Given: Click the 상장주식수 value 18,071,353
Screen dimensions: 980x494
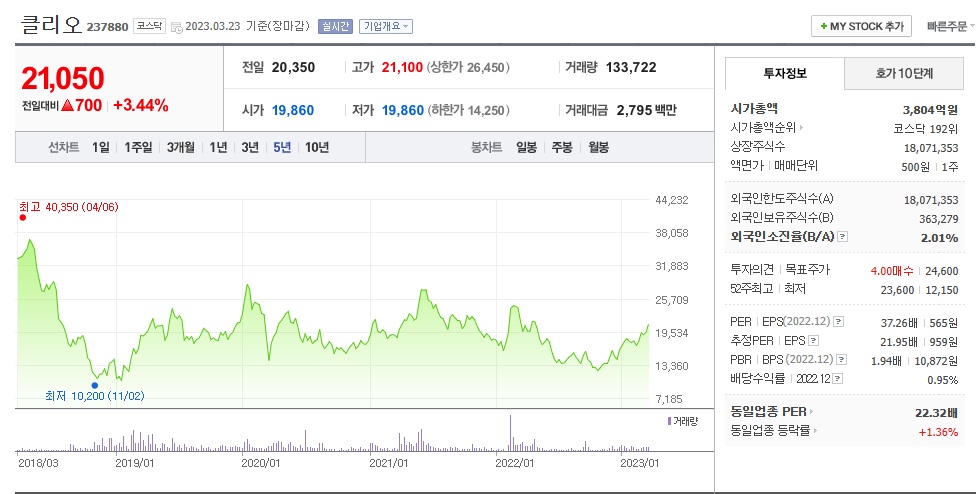Looking at the screenshot, I should click(x=931, y=148).
